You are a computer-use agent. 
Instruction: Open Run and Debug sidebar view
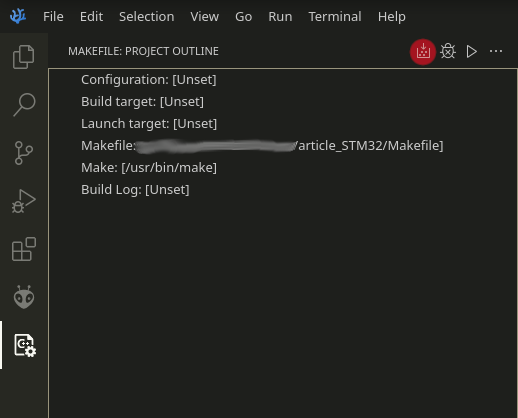point(24,201)
